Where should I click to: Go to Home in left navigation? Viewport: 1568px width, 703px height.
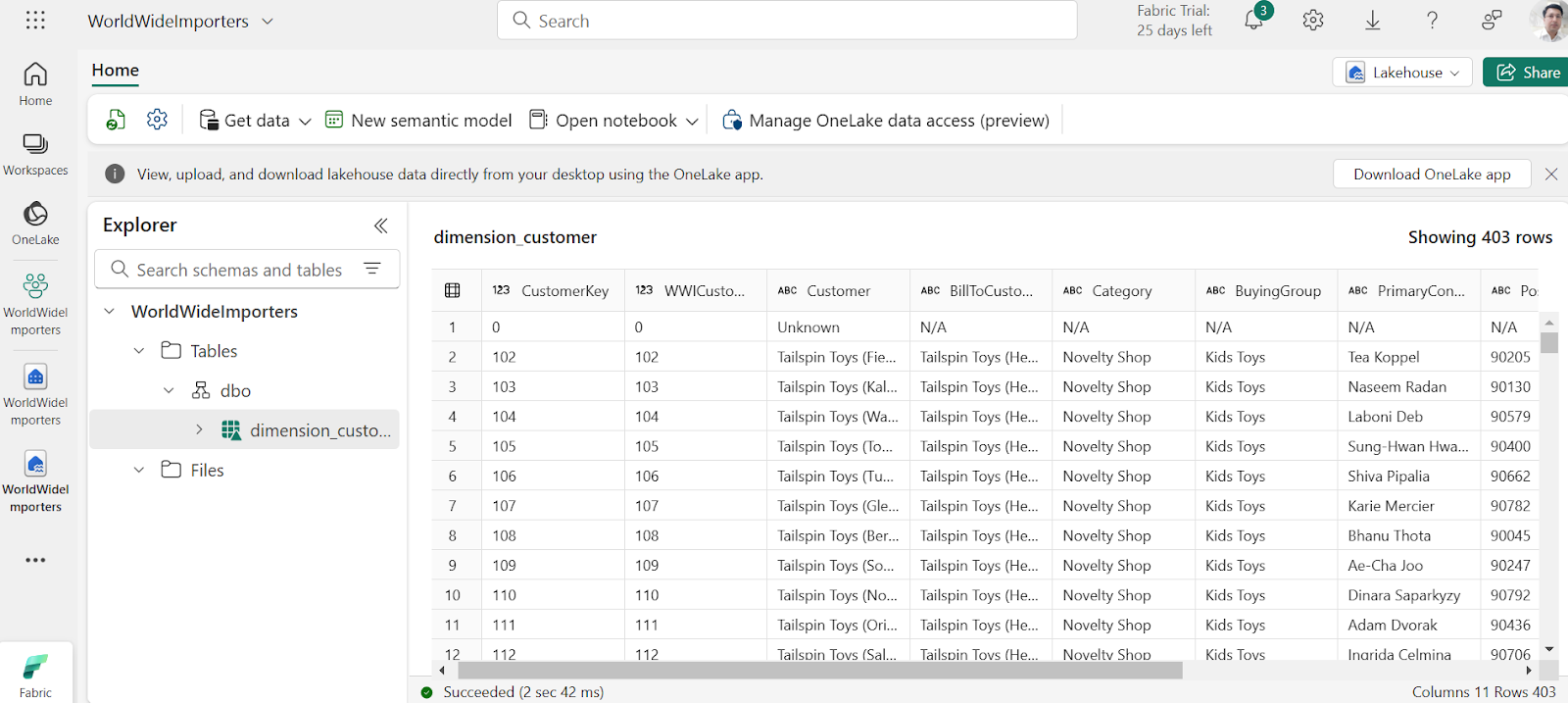coord(35,84)
